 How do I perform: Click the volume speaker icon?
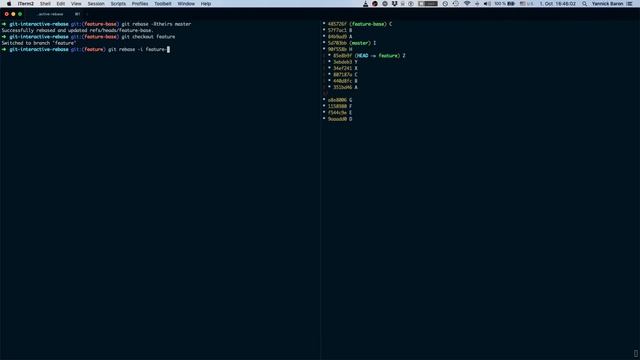pyautogui.click(x=487, y=4)
